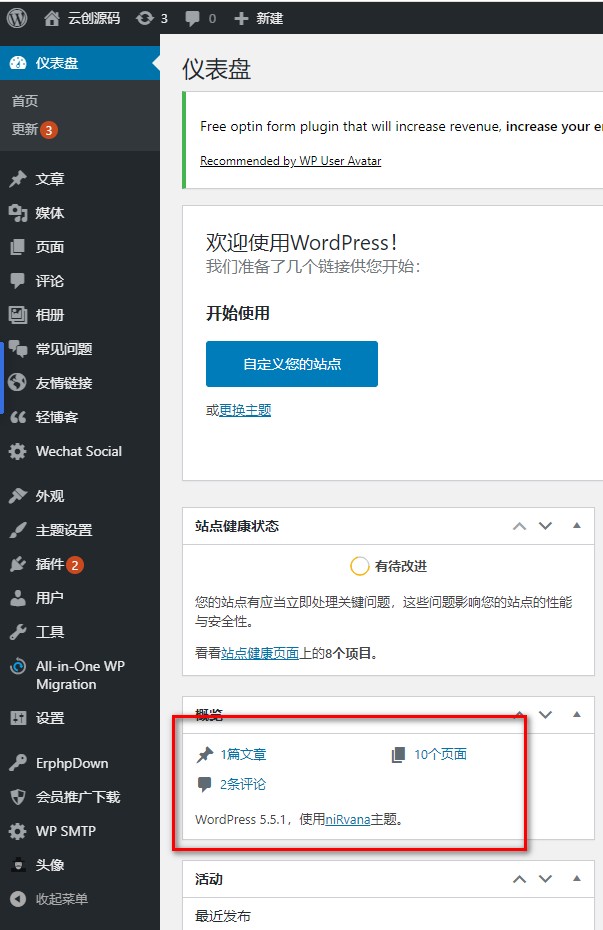Image resolution: width=603 pixels, height=930 pixels.
Task: Click the 收起菜单 label to collapse the sidebar
Action: tap(62, 899)
